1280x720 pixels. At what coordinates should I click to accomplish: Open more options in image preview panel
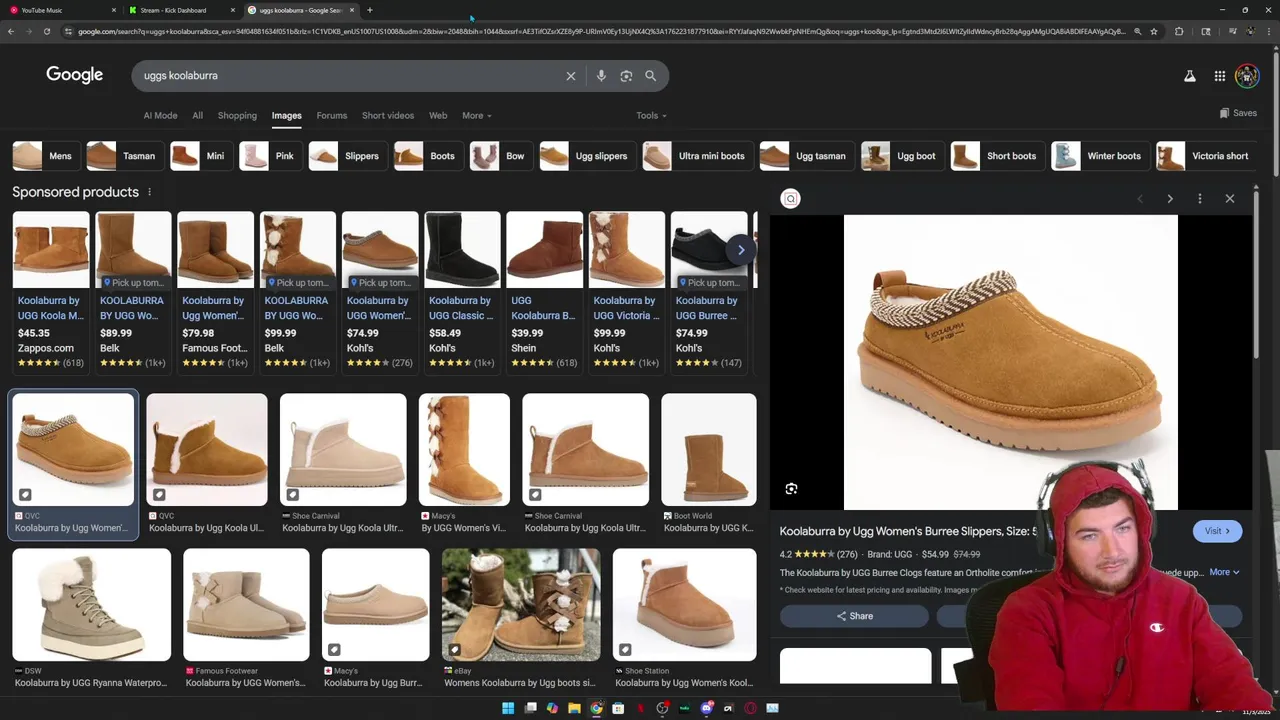click(x=1200, y=198)
